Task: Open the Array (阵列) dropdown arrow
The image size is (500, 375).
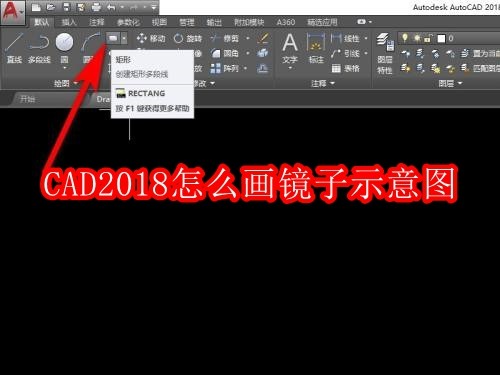Action: (x=246, y=68)
